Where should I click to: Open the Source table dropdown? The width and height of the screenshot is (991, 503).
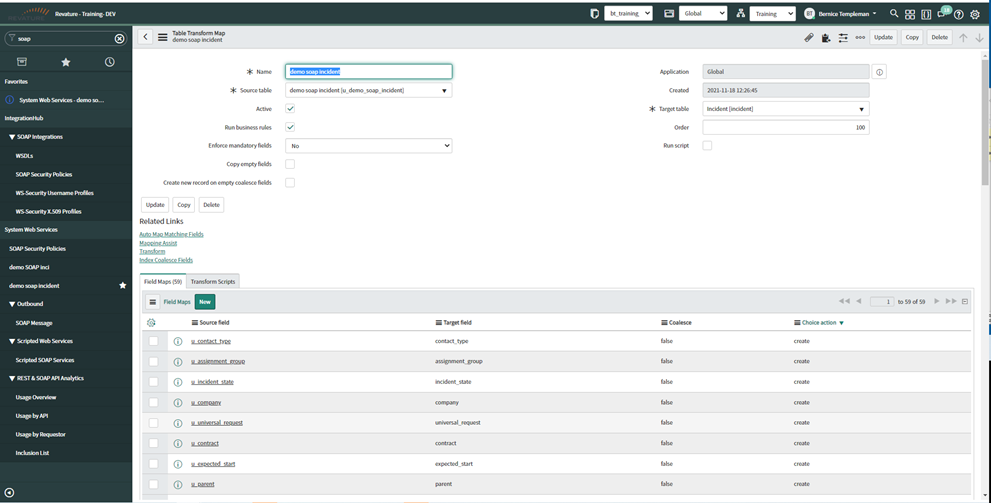368,90
